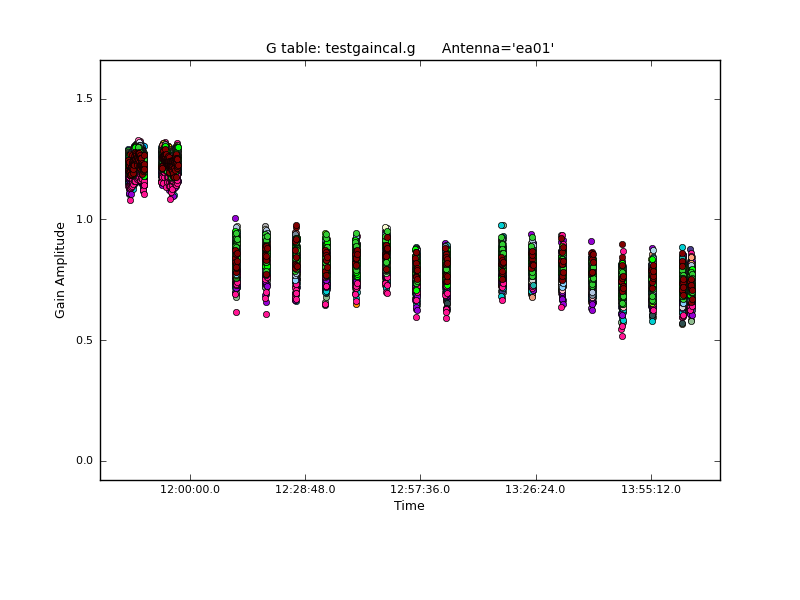This screenshot has width=800, height=600.
Task: Click the data column above the 13:26:24.0 tick
Action: pyautogui.click(x=532, y=265)
